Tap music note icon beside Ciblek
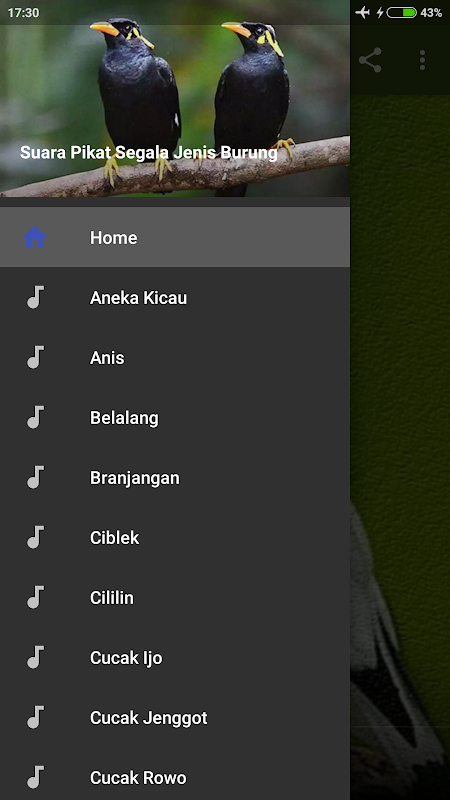Screen dimensions: 450x800 [35, 537]
